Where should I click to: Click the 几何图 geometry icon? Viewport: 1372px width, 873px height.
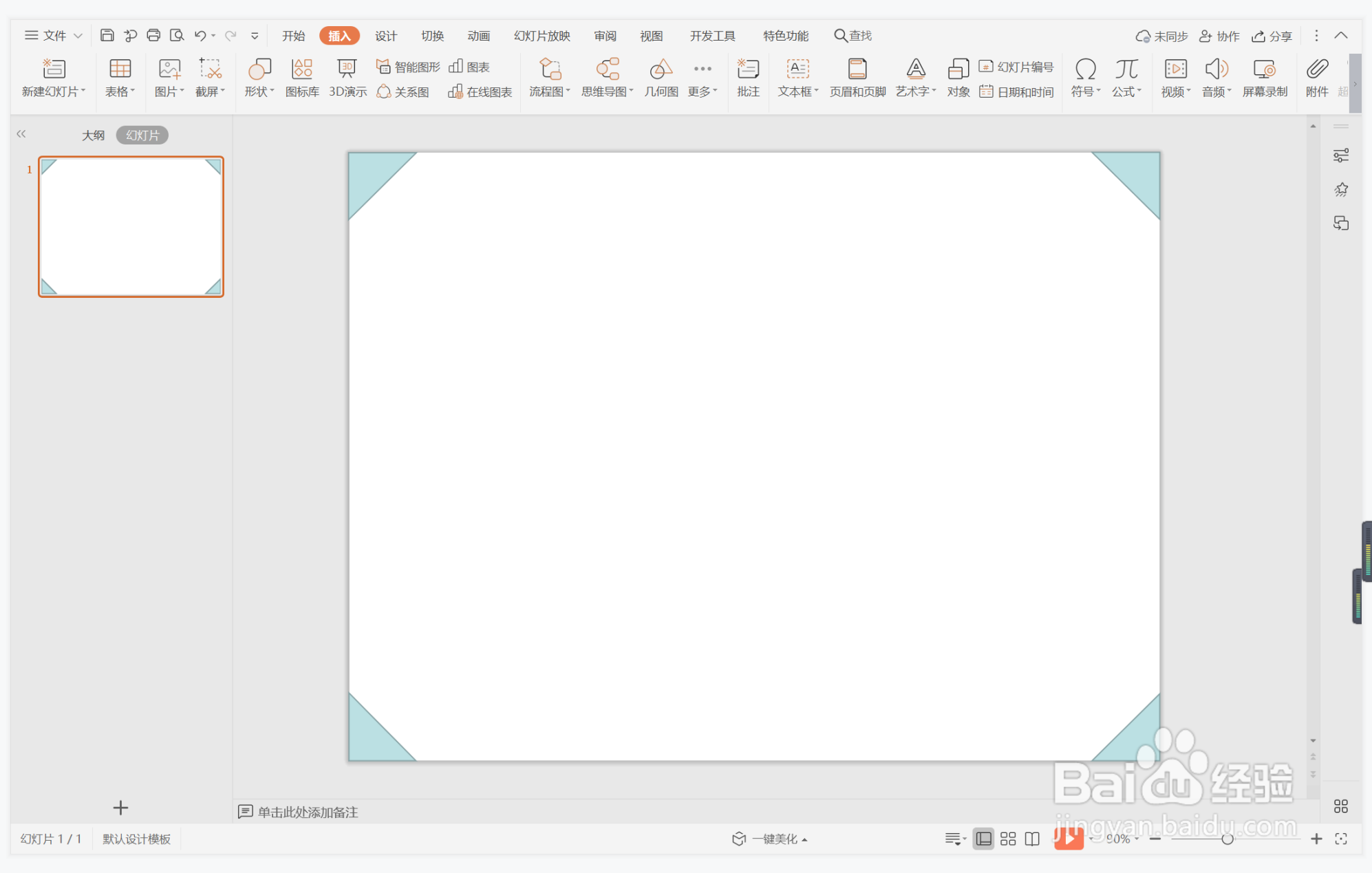[x=661, y=78]
